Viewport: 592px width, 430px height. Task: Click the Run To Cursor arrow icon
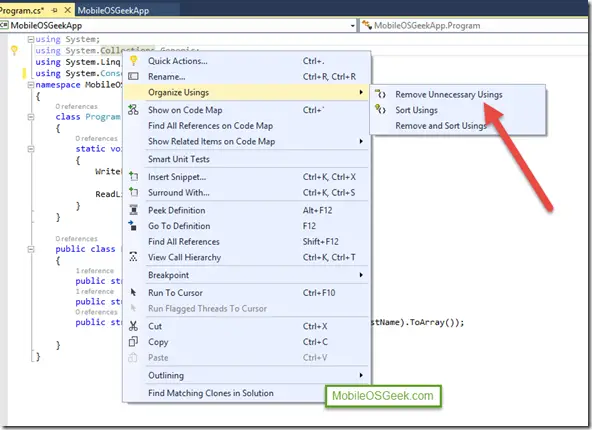point(133,292)
